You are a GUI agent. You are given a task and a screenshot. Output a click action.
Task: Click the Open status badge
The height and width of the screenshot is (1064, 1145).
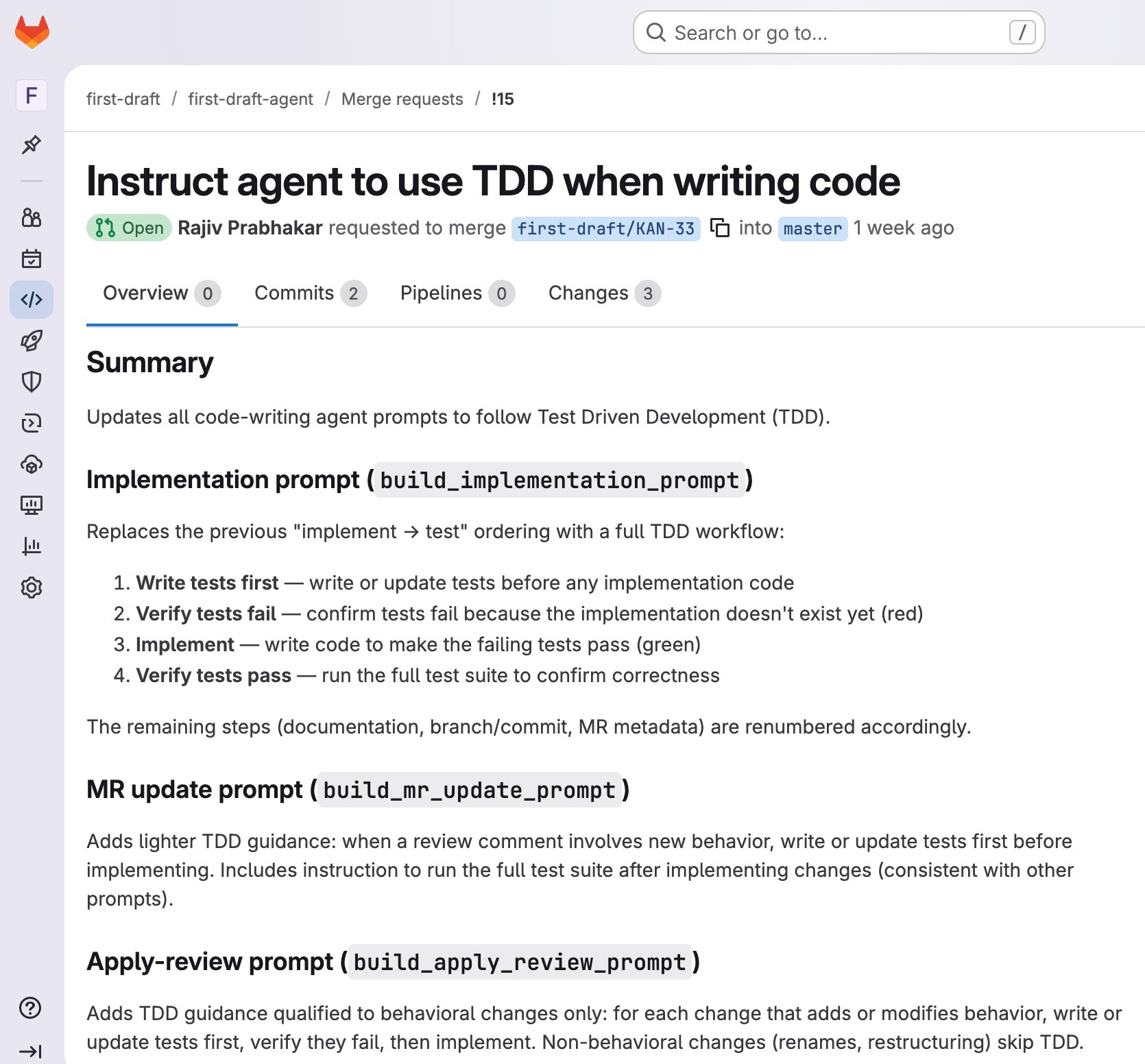point(129,228)
